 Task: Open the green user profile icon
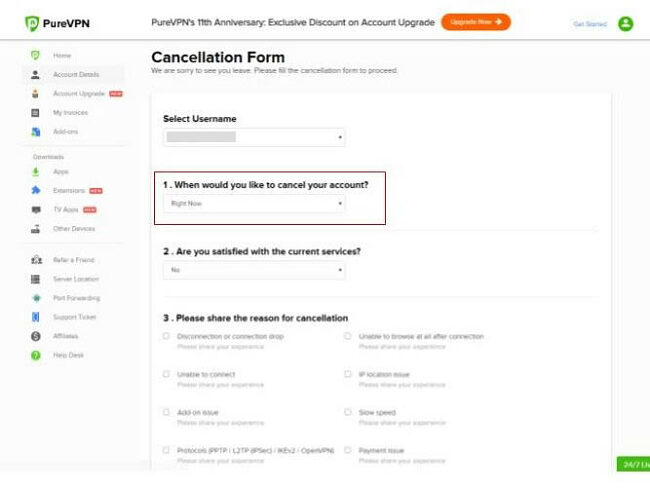pyautogui.click(x=626, y=23)
